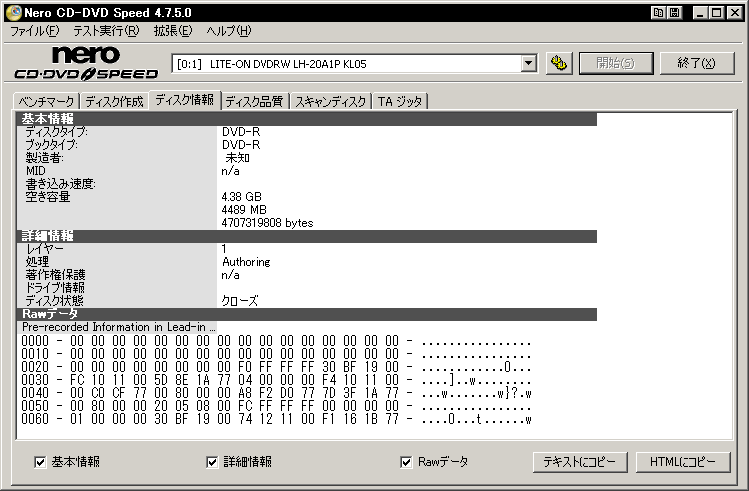The height and width of the screenshot is (491, 749).
Task: Switch to the ベンチマーク tab
Action: point(46,101)
